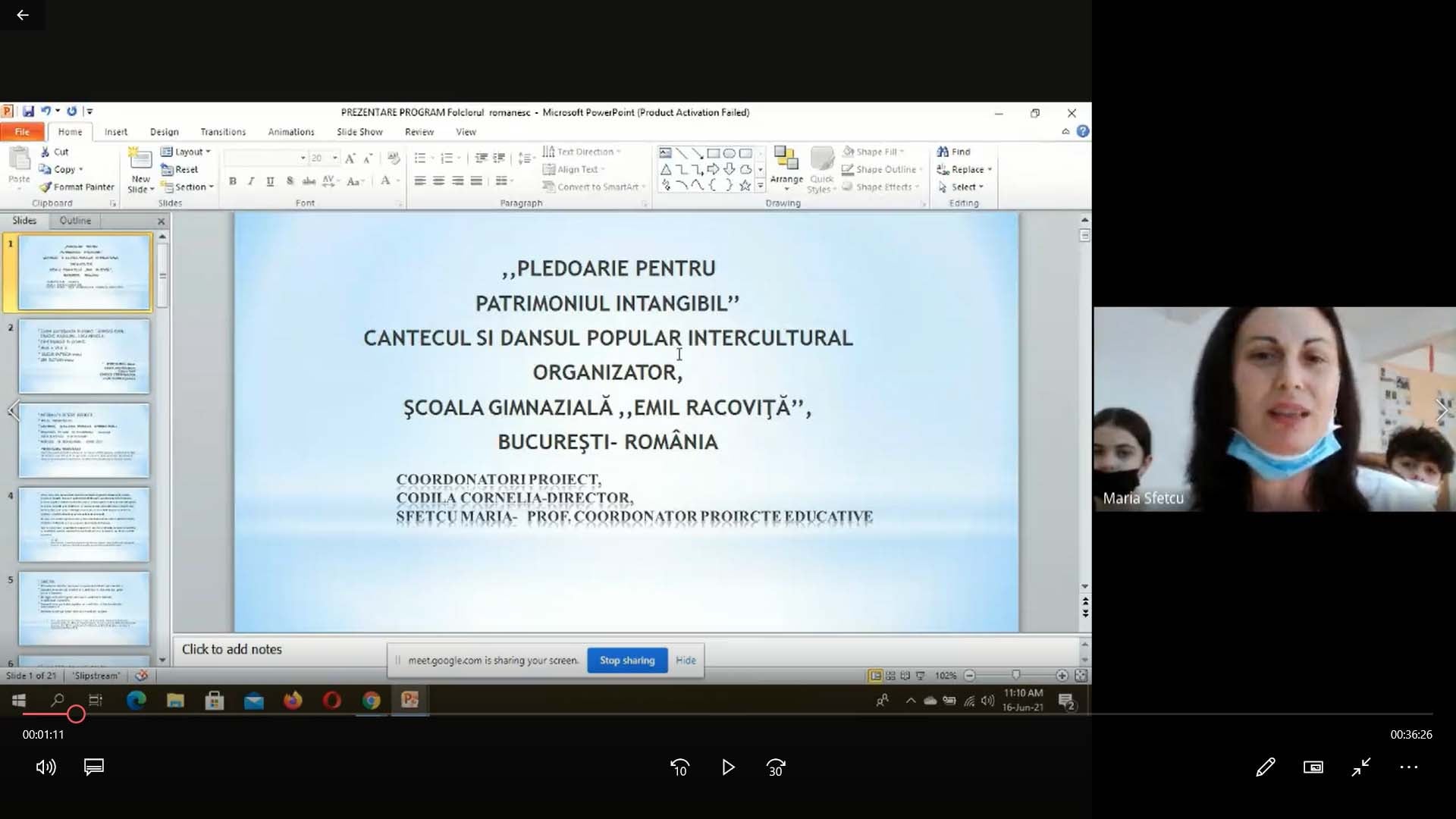1456x819 pixels.
Task: Open the Select dropdown in Editing
Action: [960, 187]
